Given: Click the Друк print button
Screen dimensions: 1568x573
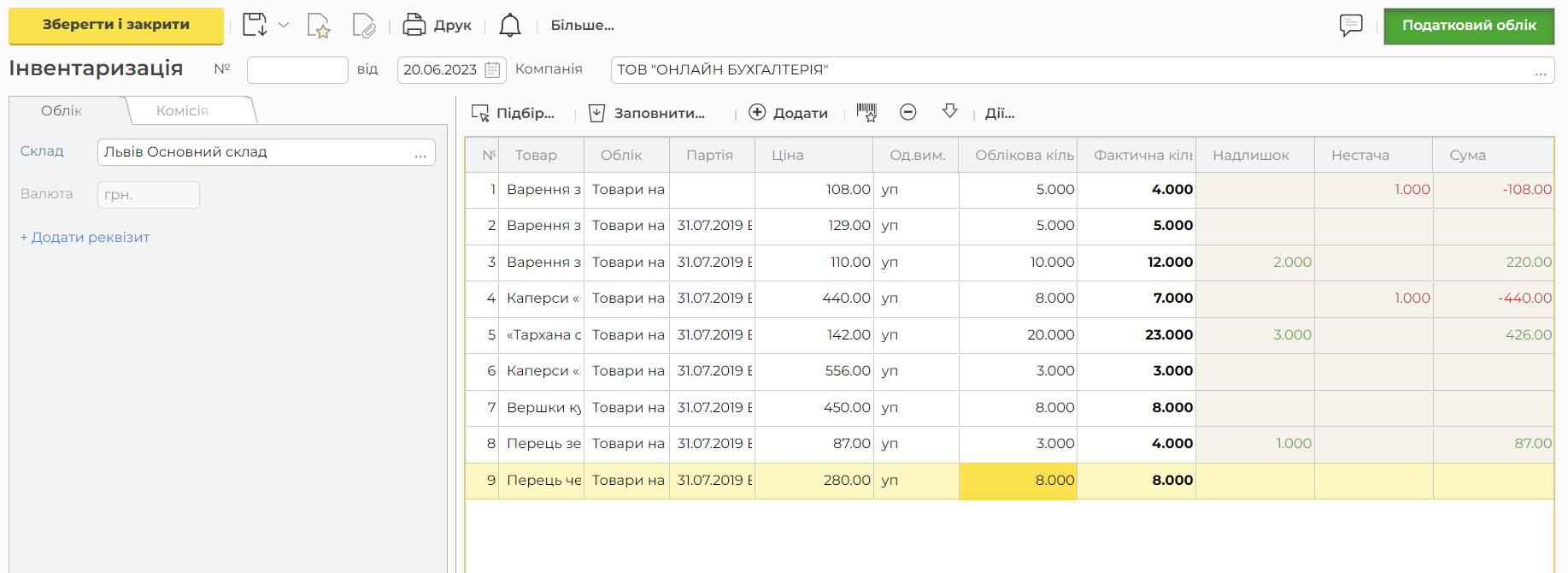Looking at the screenshot, I should (x=437, y=25).
